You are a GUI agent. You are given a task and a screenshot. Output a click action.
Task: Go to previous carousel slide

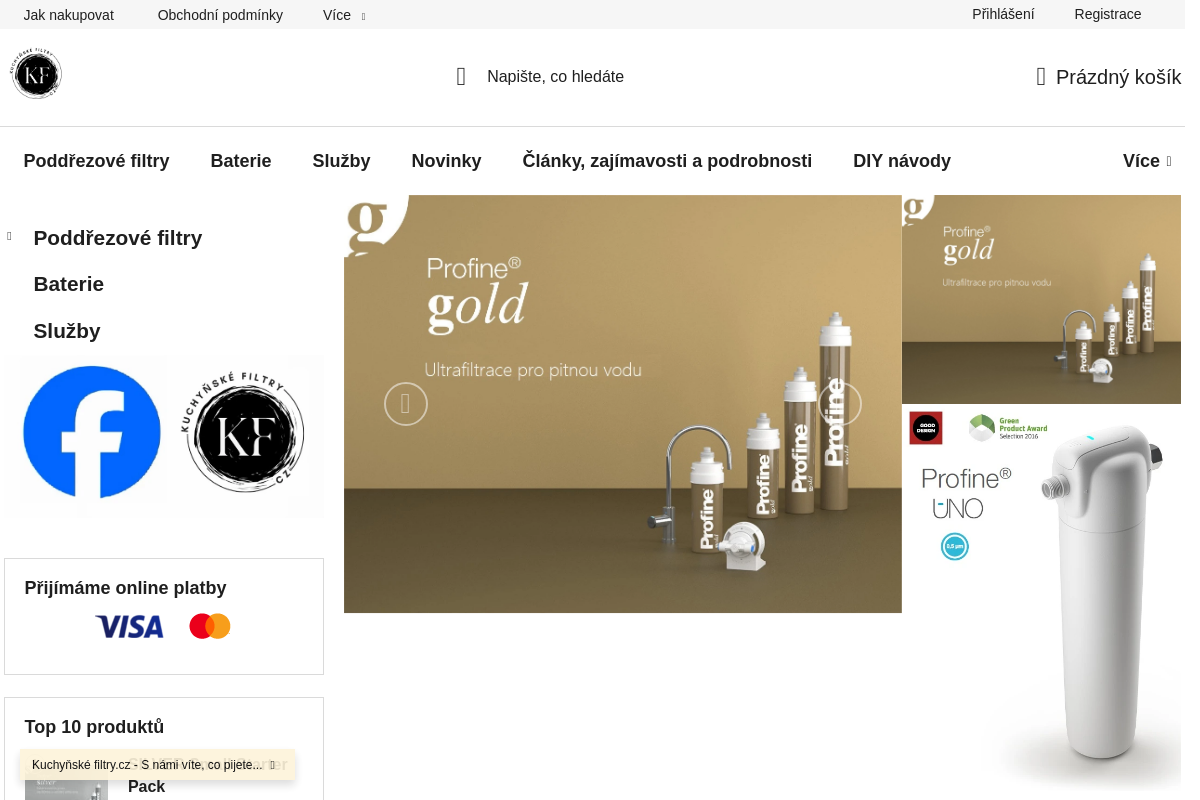(x=405, y=404)
